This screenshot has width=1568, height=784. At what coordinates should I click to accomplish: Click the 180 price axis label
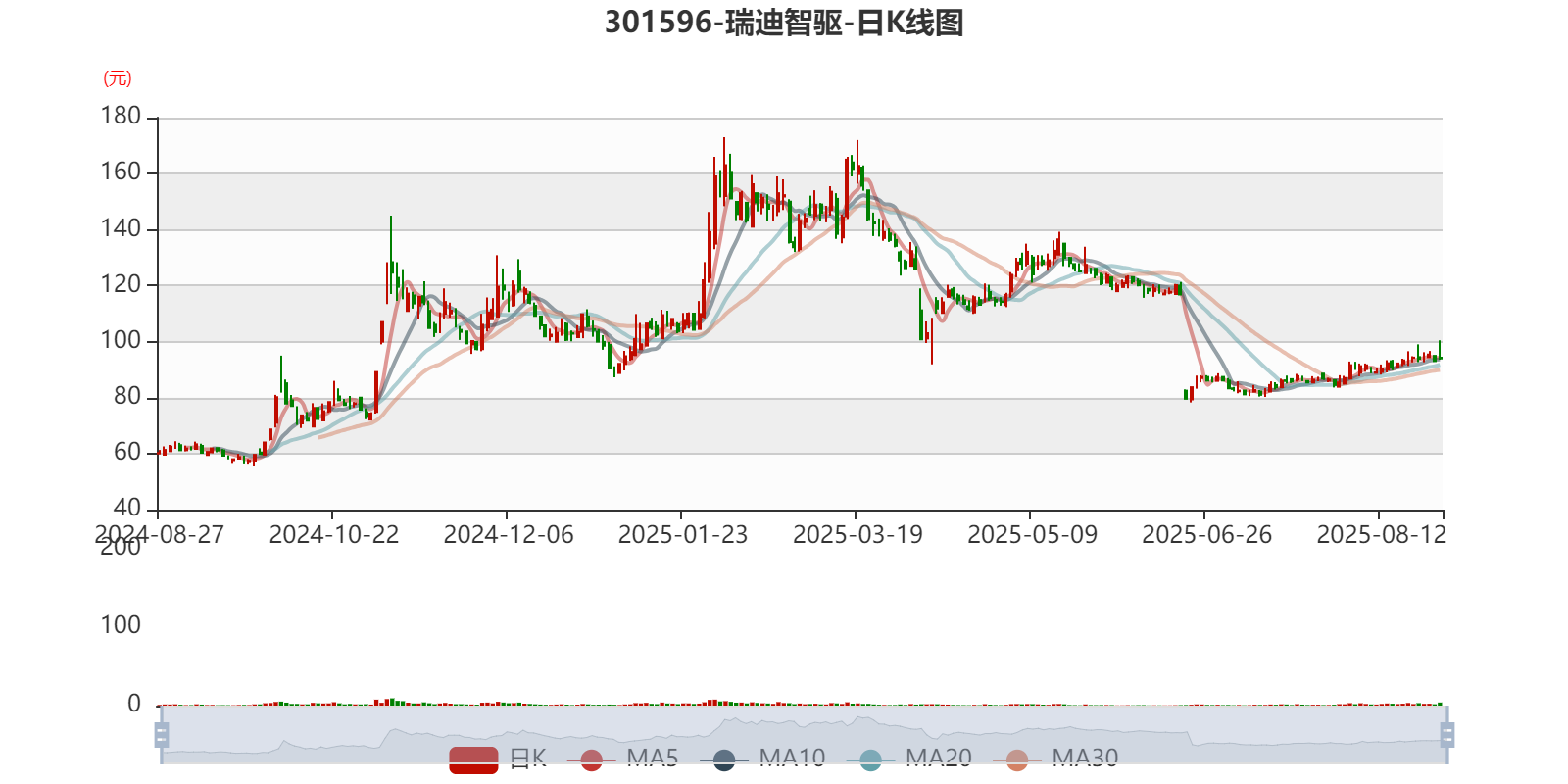point(121,116)
